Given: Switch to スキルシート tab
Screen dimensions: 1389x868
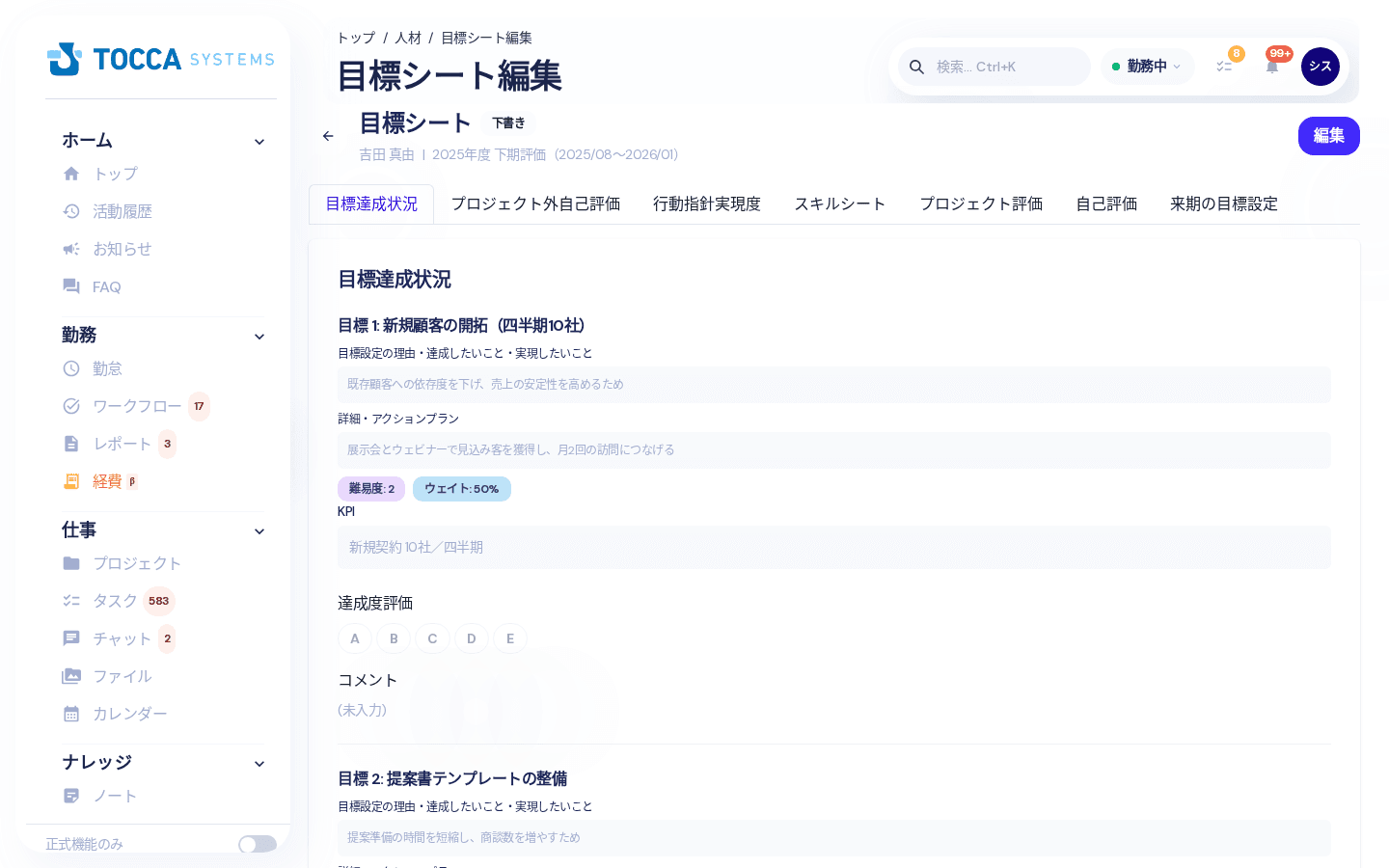Looking at the screenshot, I should [x=840, y=203].
